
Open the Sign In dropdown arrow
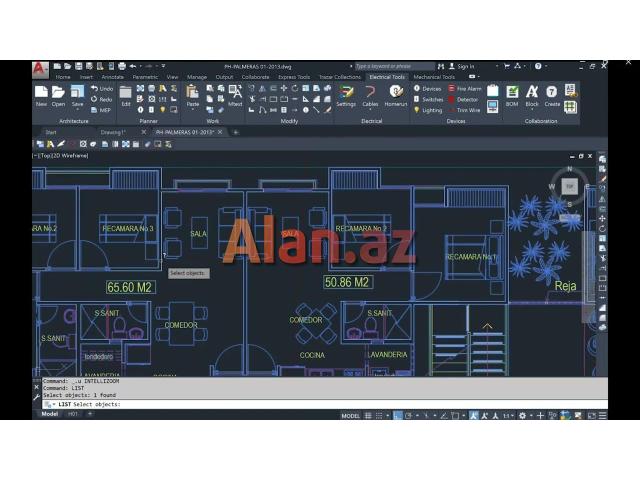coord(497,66)
